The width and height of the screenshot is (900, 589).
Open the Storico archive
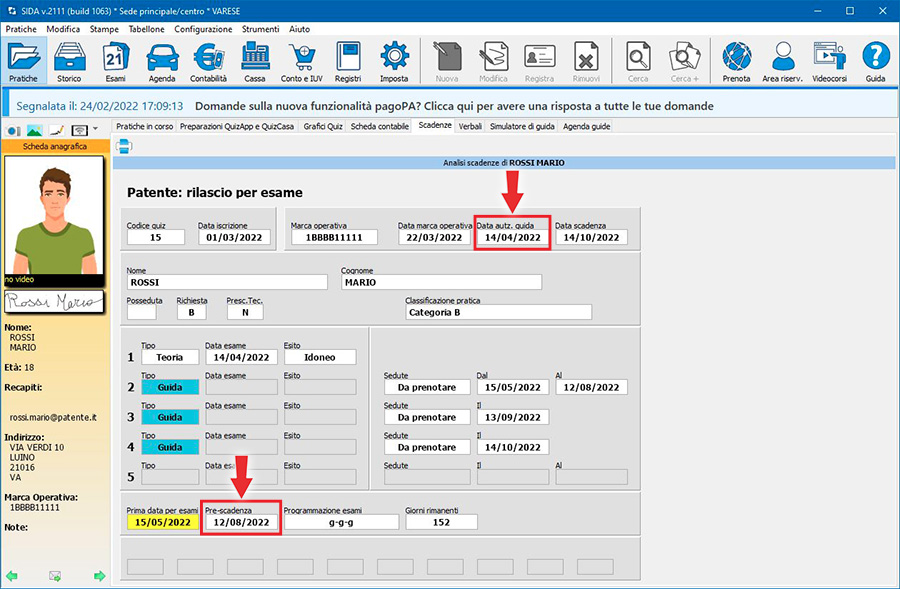coord(69,59)
